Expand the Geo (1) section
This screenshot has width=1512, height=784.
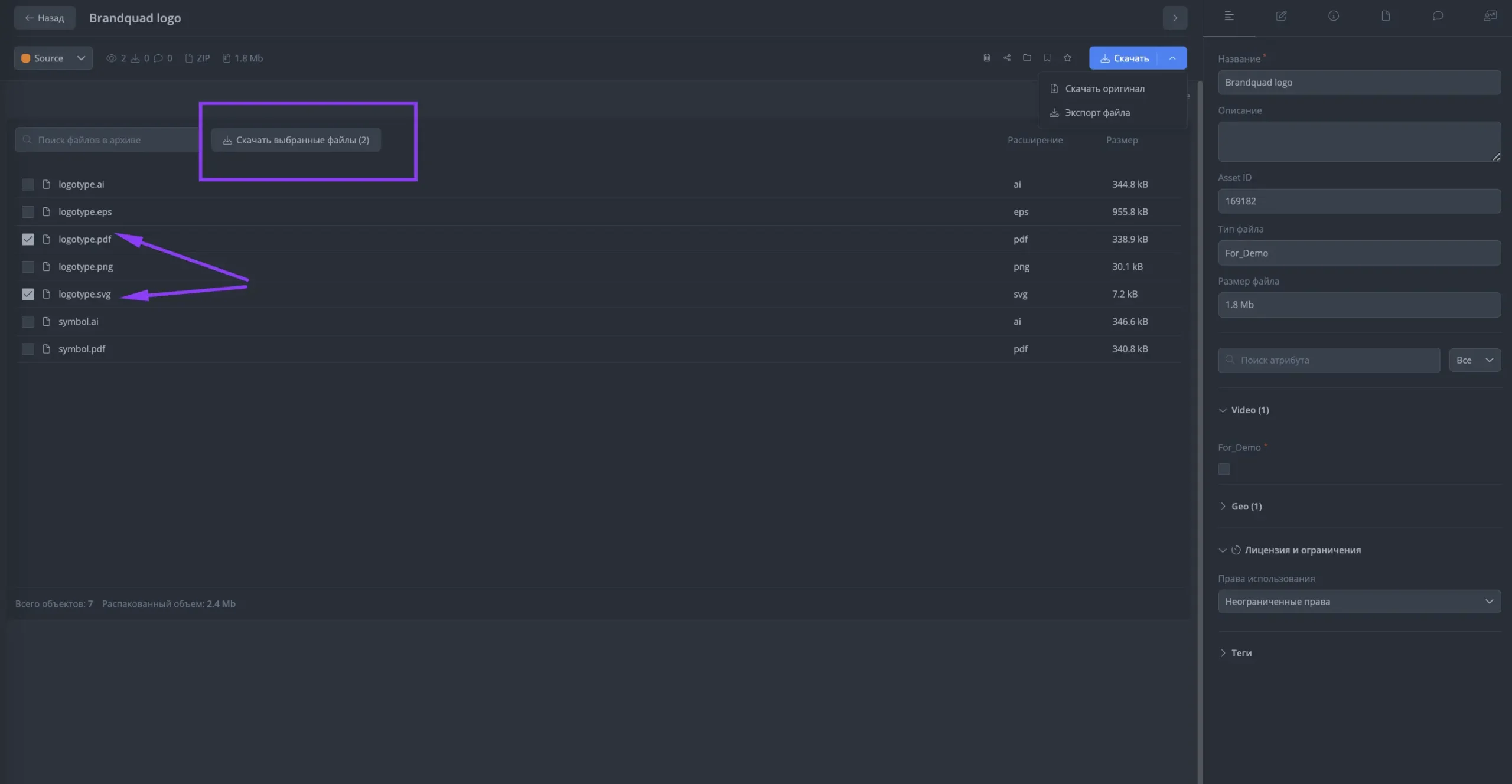point(1240,507)
